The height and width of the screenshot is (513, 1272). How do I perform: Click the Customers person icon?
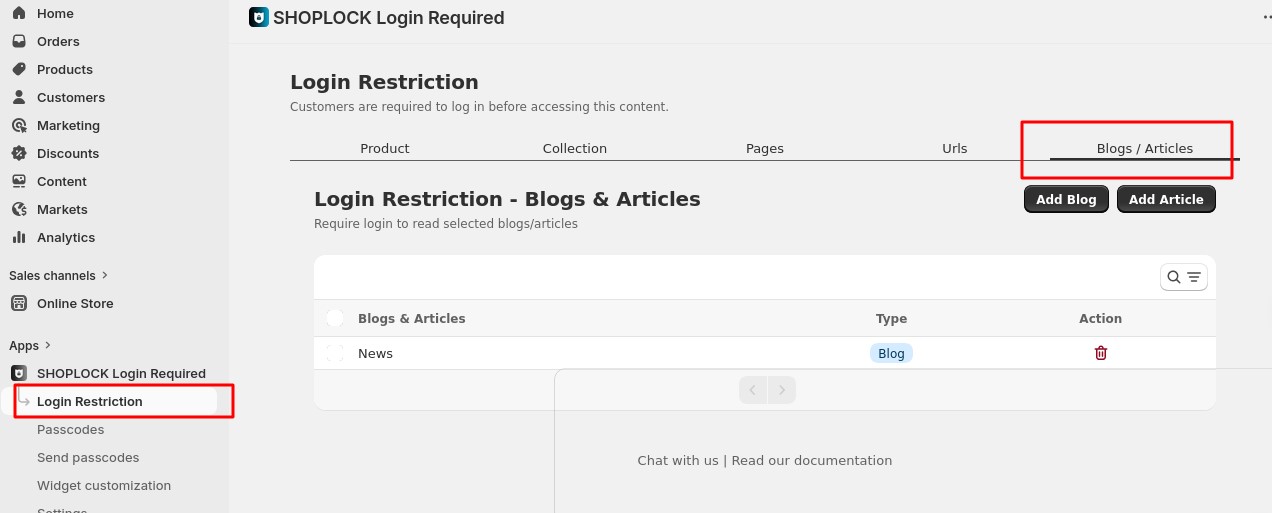point(18,98)
